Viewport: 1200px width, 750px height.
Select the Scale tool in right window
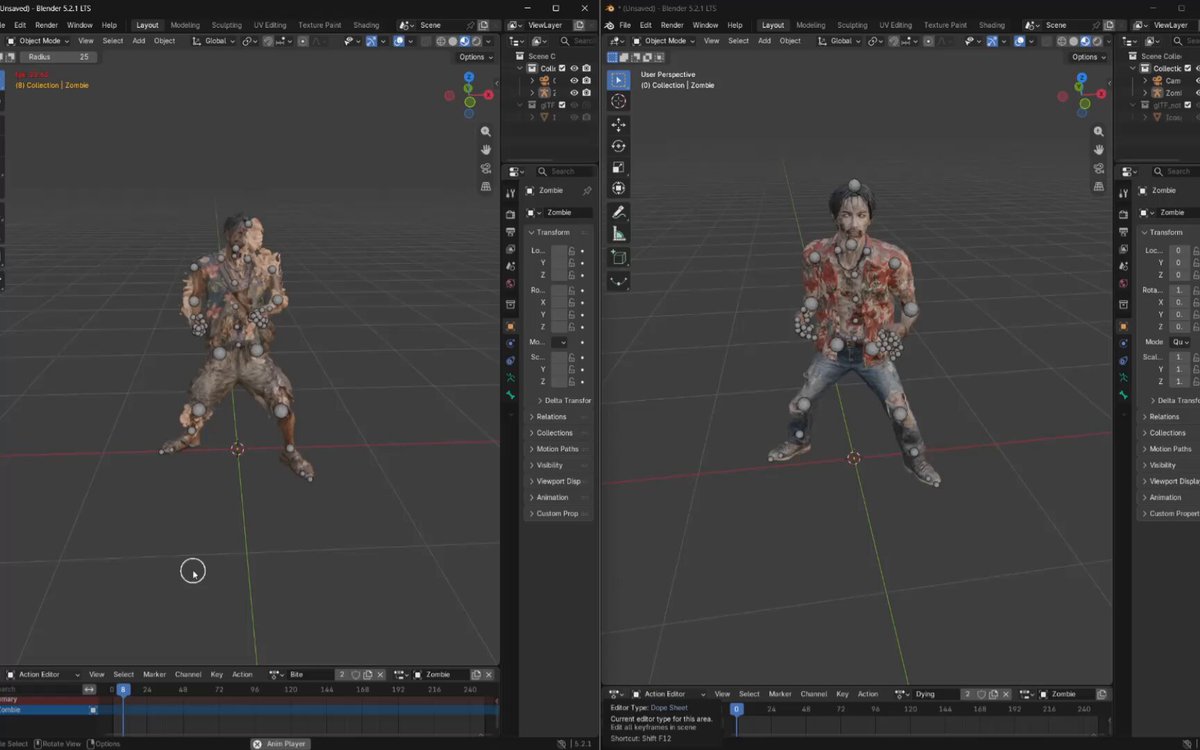(618, 167)
